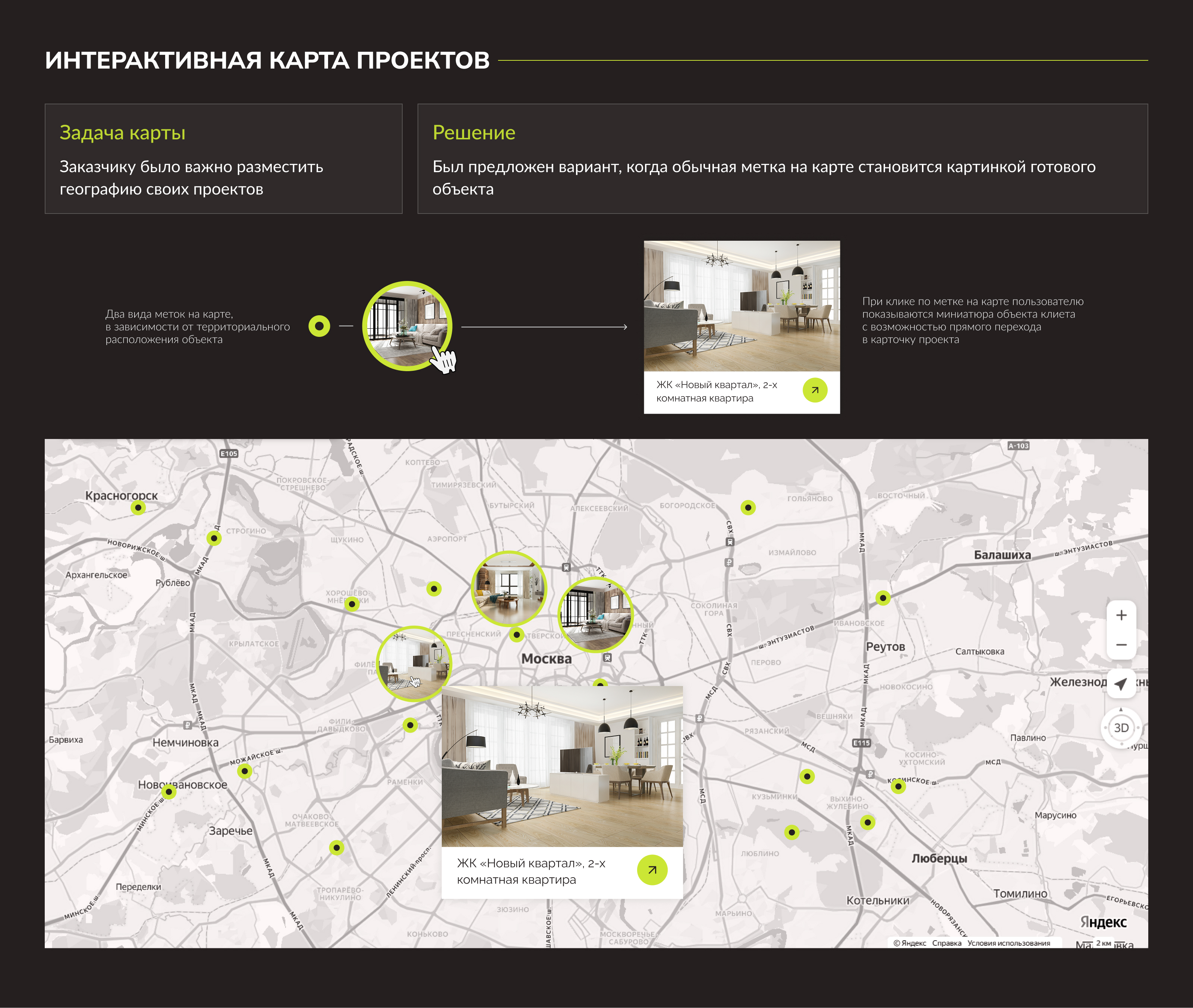Select marker above Кузьминки label
Image resolution: width=1193 pixels, height=1008 pixels.
point(807,776)
